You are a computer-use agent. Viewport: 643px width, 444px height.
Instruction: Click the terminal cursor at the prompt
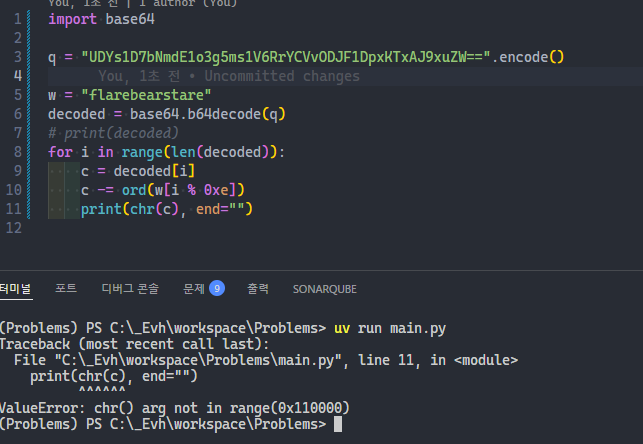click(337, 424)
